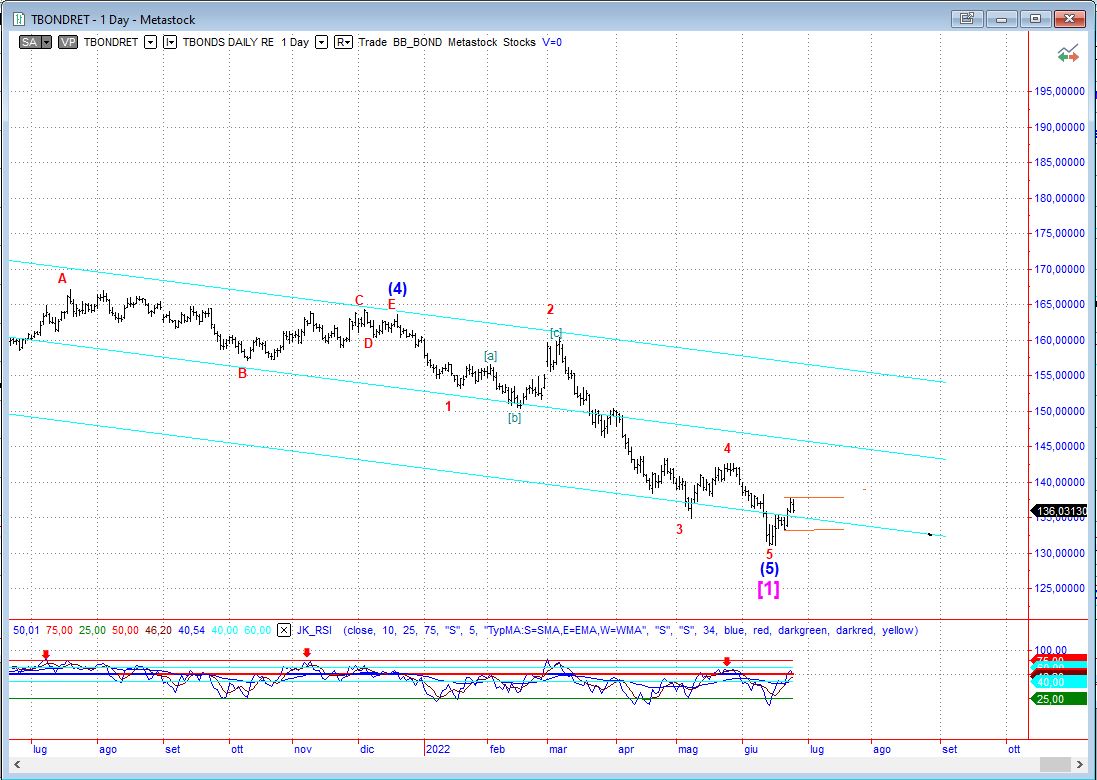The width and height of the screenshot is (1097, 780).
Task: Click the lower orange horizontal line right of the last bar
Action: pos(814,530)
